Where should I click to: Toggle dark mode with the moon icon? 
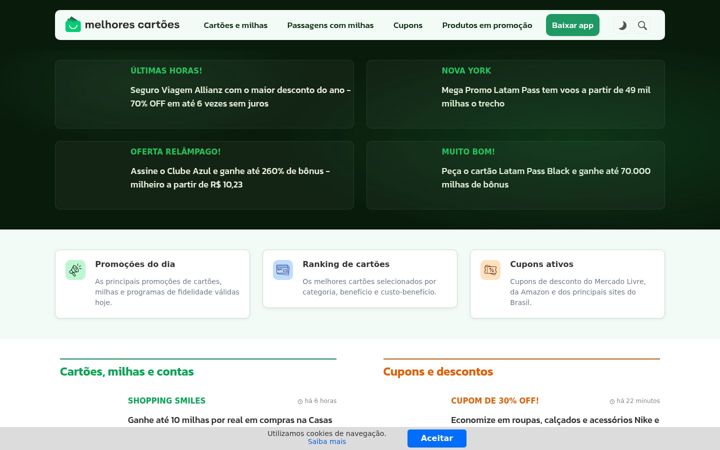(622, 25)
